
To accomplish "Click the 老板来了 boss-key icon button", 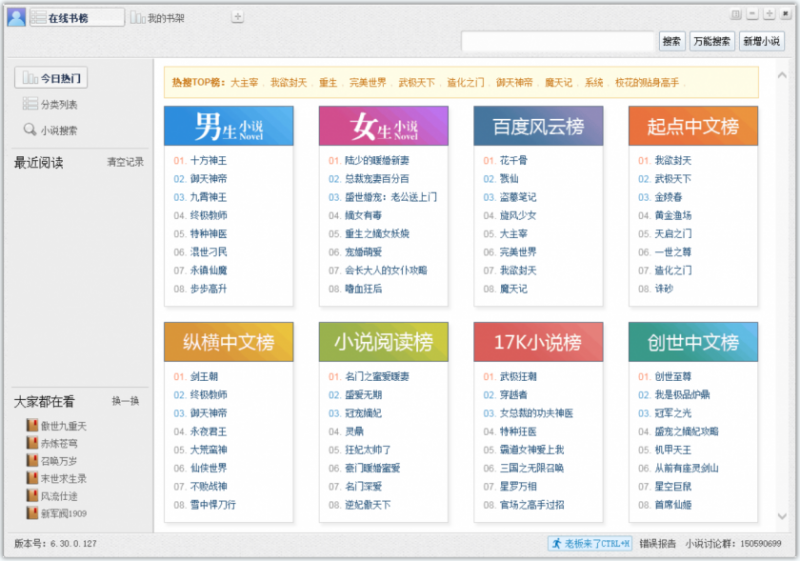I will point(590,543).
